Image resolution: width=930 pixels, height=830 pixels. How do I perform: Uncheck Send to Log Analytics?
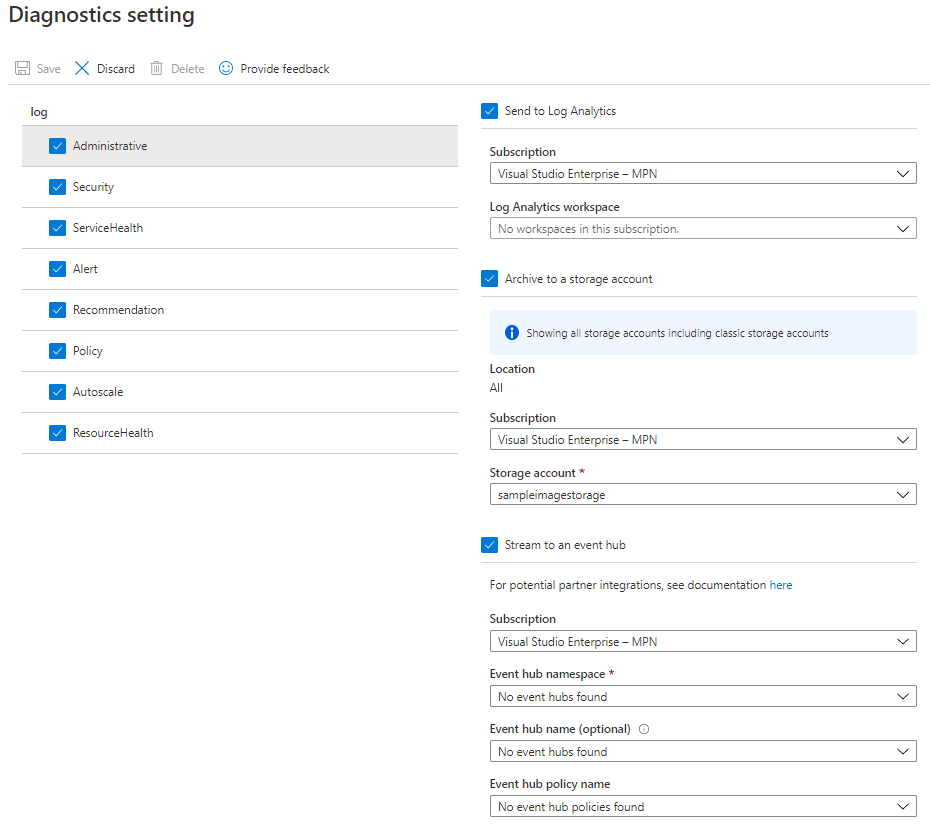click(489, 111)
